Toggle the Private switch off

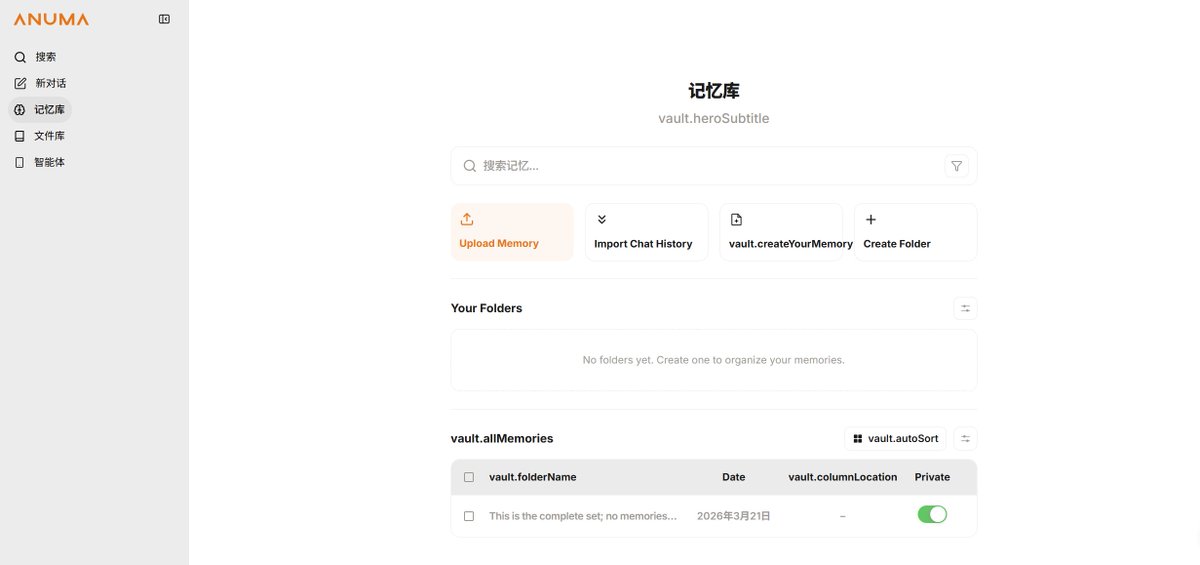point(932,515)
